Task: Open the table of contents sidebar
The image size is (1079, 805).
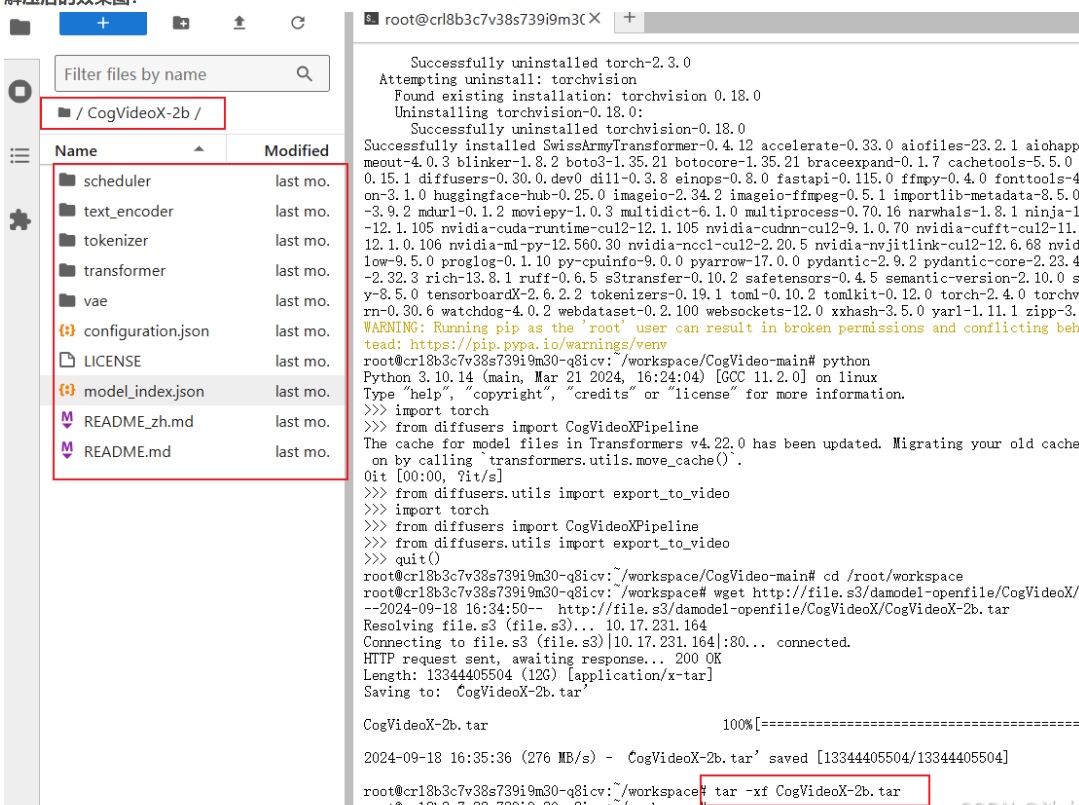Action: coord(20,155)
